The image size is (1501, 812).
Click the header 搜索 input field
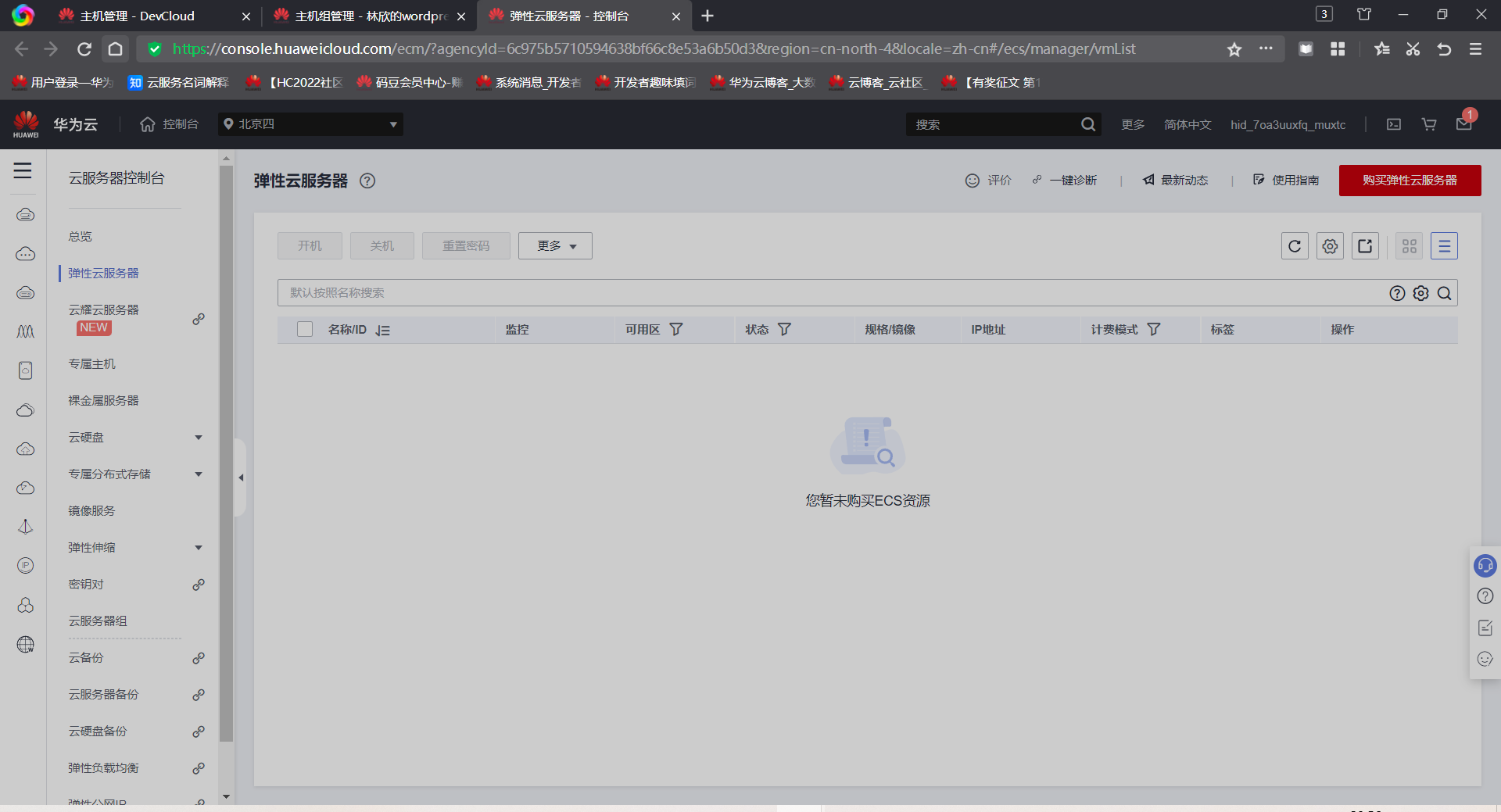tap(993, 124)
